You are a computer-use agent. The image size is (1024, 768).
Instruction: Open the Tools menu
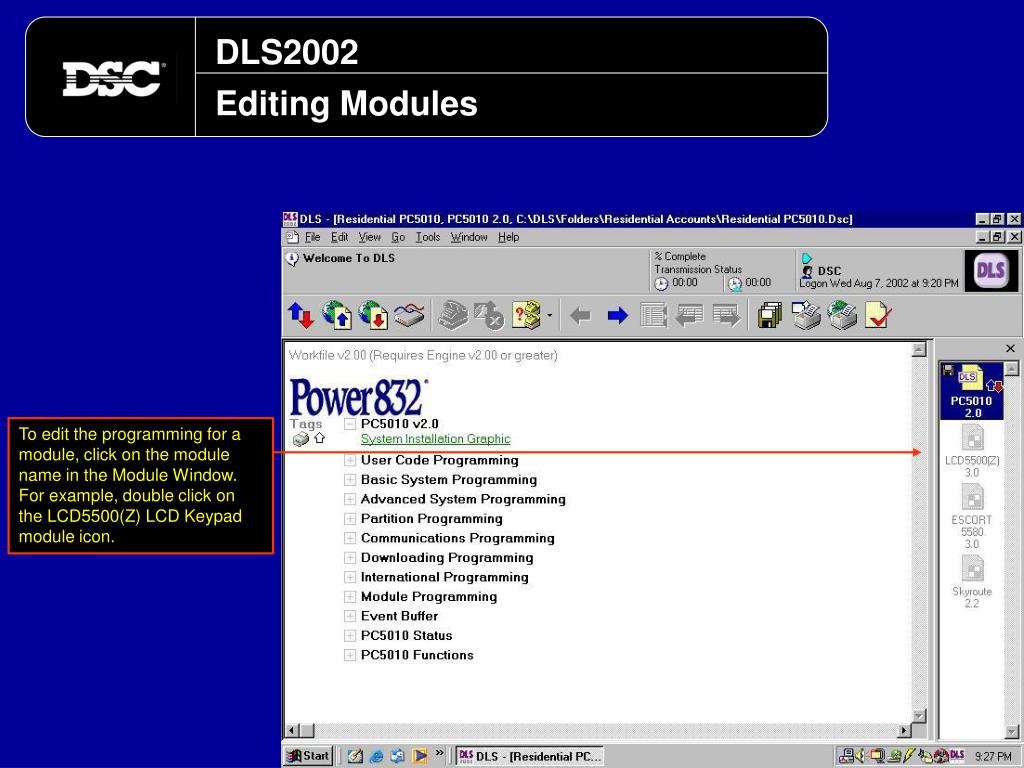click(428, 237)
